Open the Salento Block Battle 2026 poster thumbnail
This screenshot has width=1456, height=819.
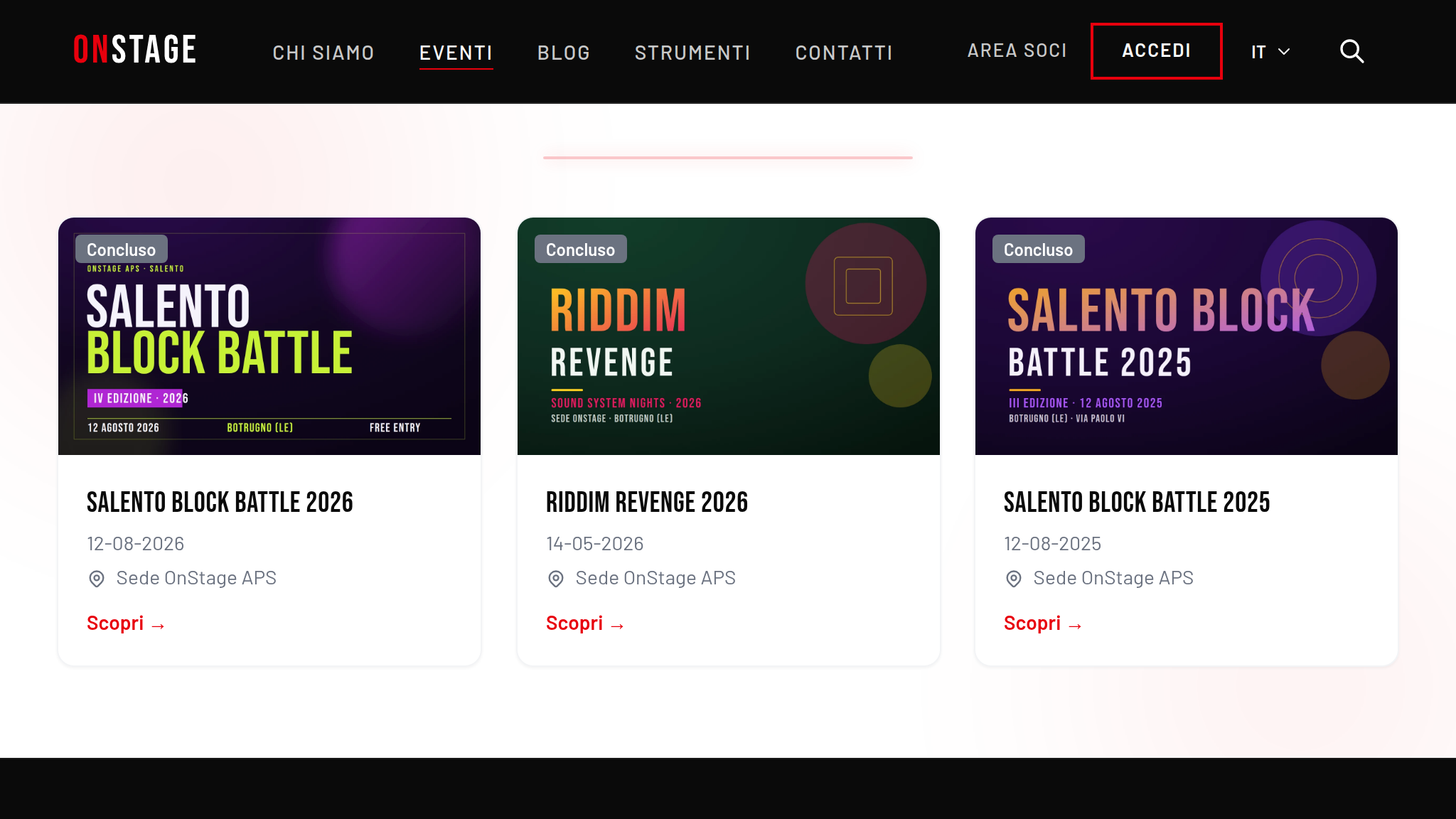click(269, 336)
